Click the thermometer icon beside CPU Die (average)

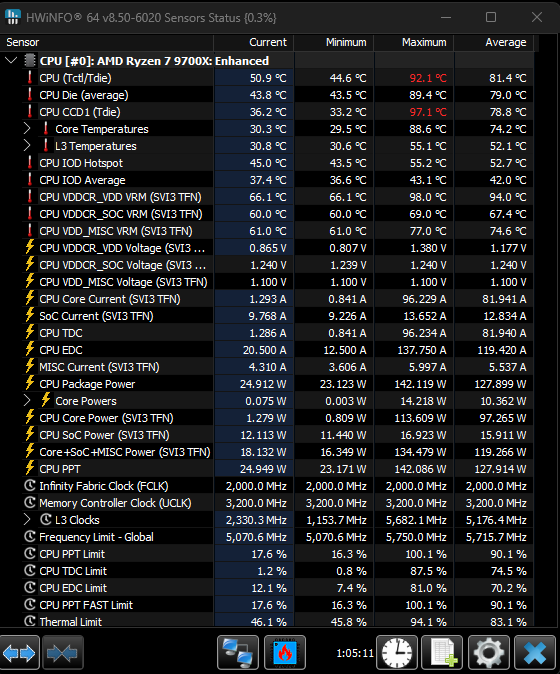tap(30, 95)
